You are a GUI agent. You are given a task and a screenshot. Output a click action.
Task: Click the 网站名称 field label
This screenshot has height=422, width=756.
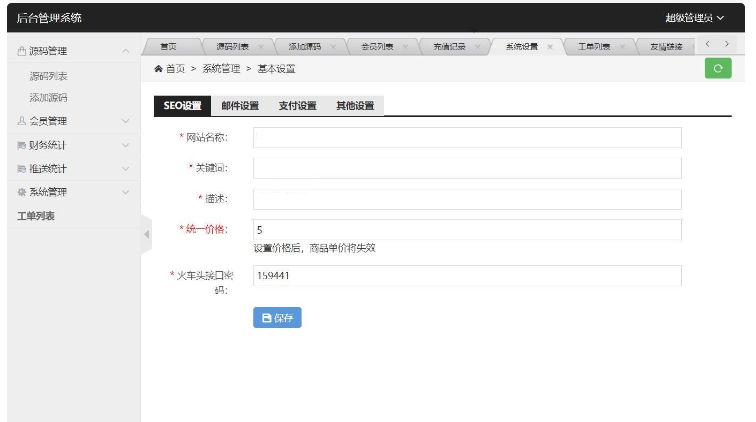(x=203, y=137)
